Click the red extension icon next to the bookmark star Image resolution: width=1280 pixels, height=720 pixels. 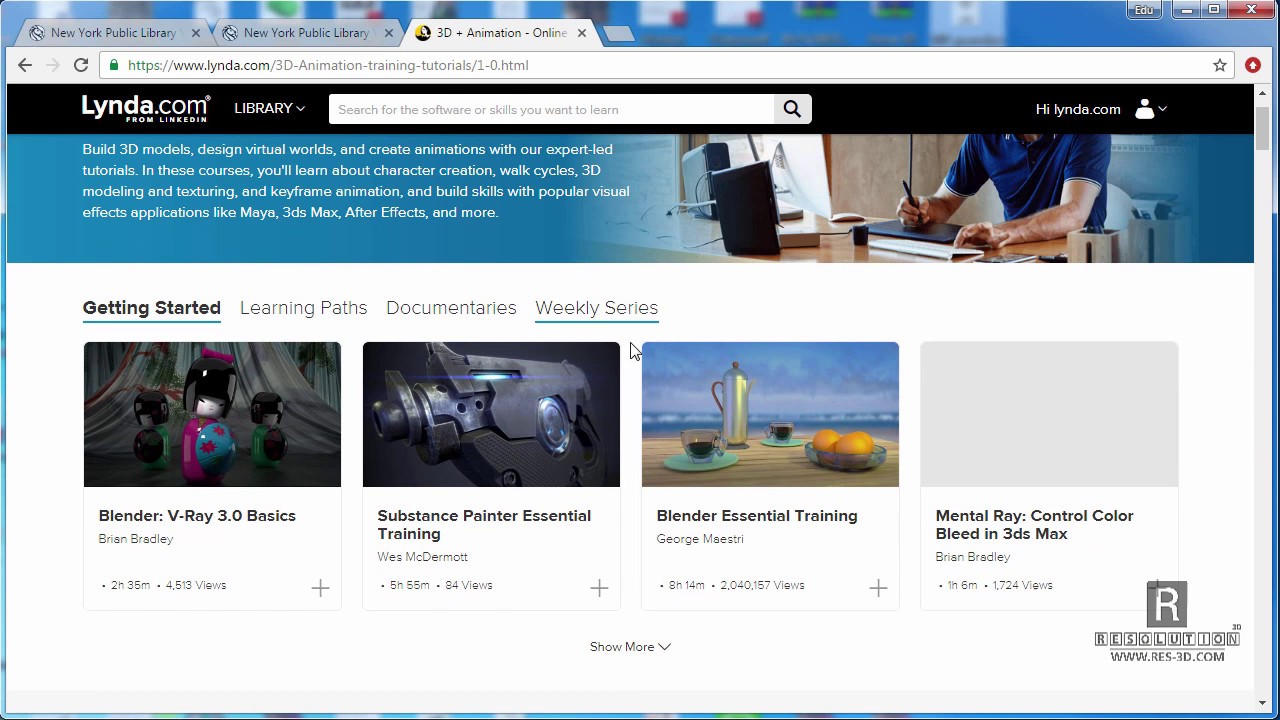pos(1253,65)
